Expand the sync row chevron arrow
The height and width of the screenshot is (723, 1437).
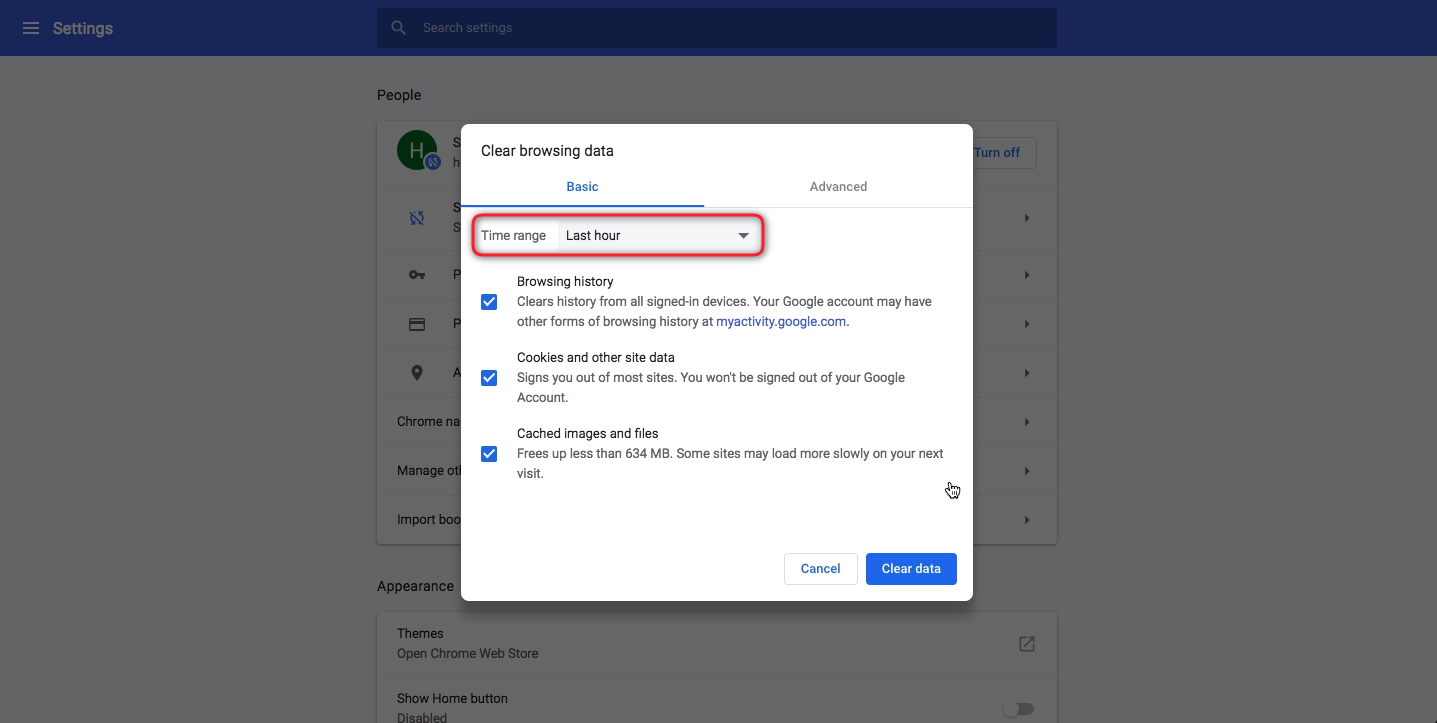click(x=1027, y=218)
